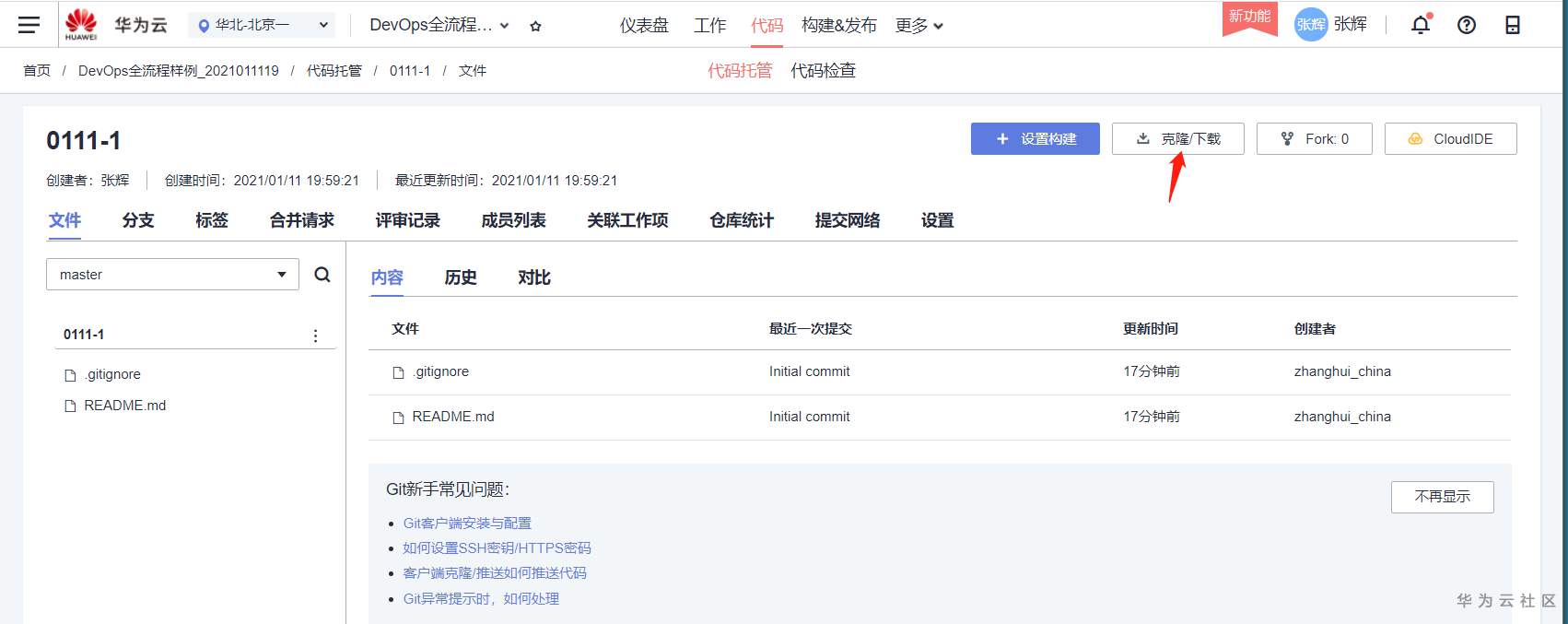
Task: Switch to the 历史 tab
Action: pos(461,277)
